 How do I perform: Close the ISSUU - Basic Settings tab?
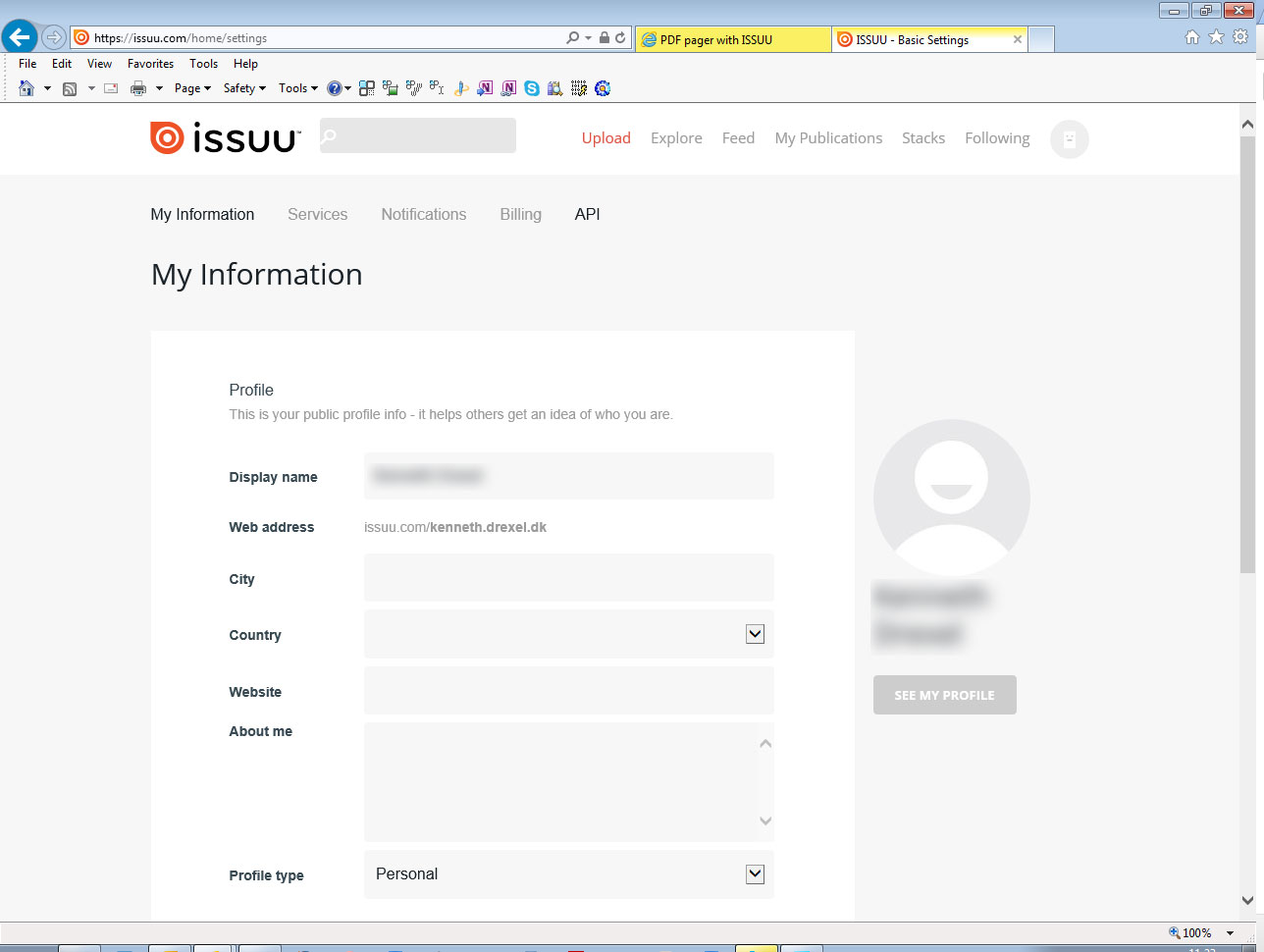(1018, 39)
